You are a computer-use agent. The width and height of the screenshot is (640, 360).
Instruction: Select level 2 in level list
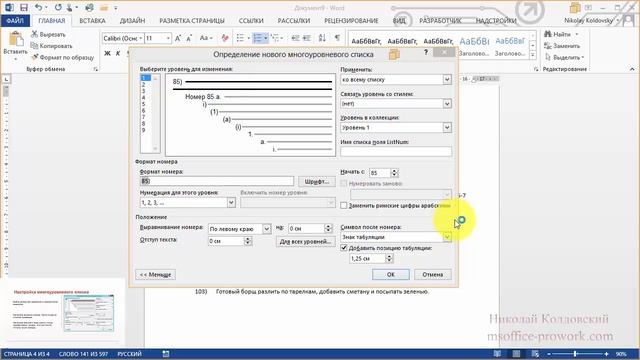[x=144, y=84]
